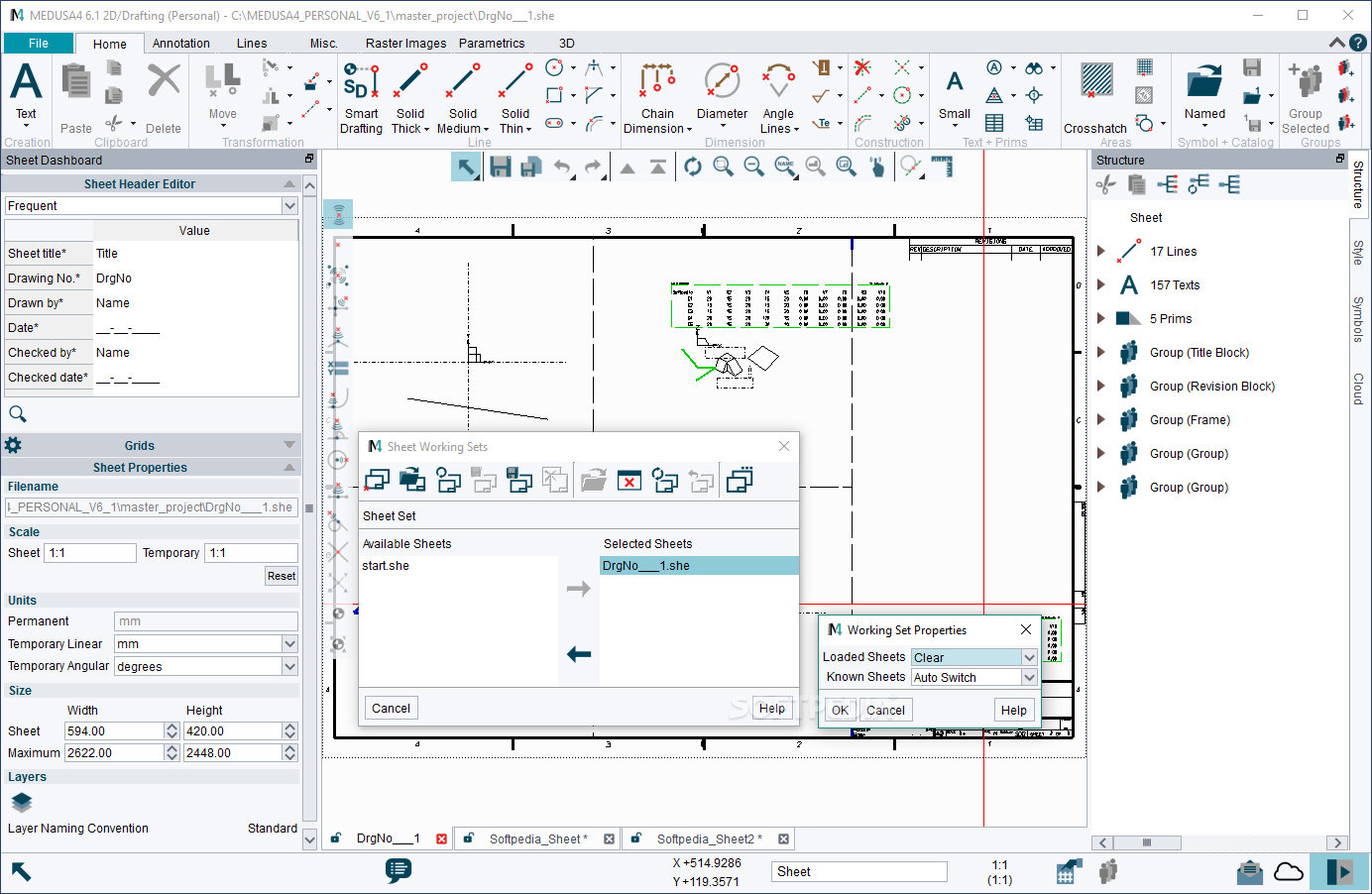Viewport: 1372px width, 894px height.
Task: Click the Sheet Width input field
Action: 114,731
